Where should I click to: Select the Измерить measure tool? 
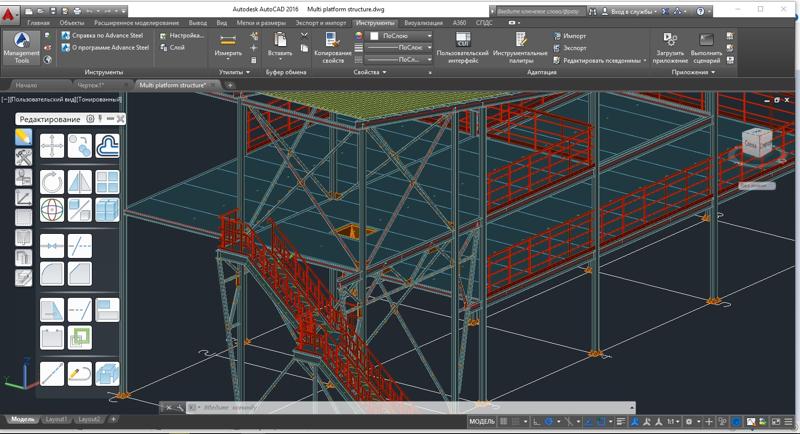(228, 45)
